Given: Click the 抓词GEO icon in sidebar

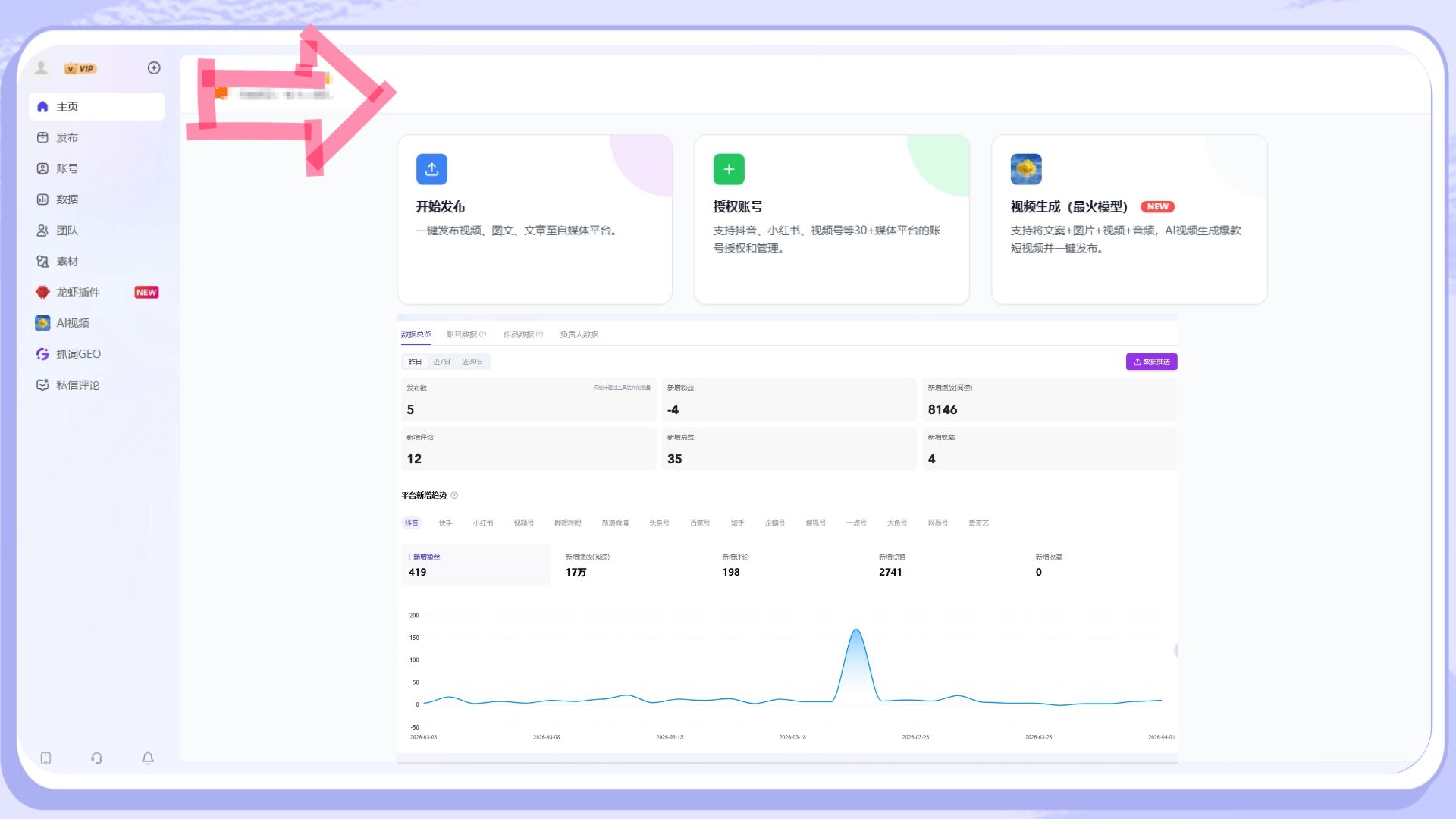Looking at the screenshot, I should 42,354.
